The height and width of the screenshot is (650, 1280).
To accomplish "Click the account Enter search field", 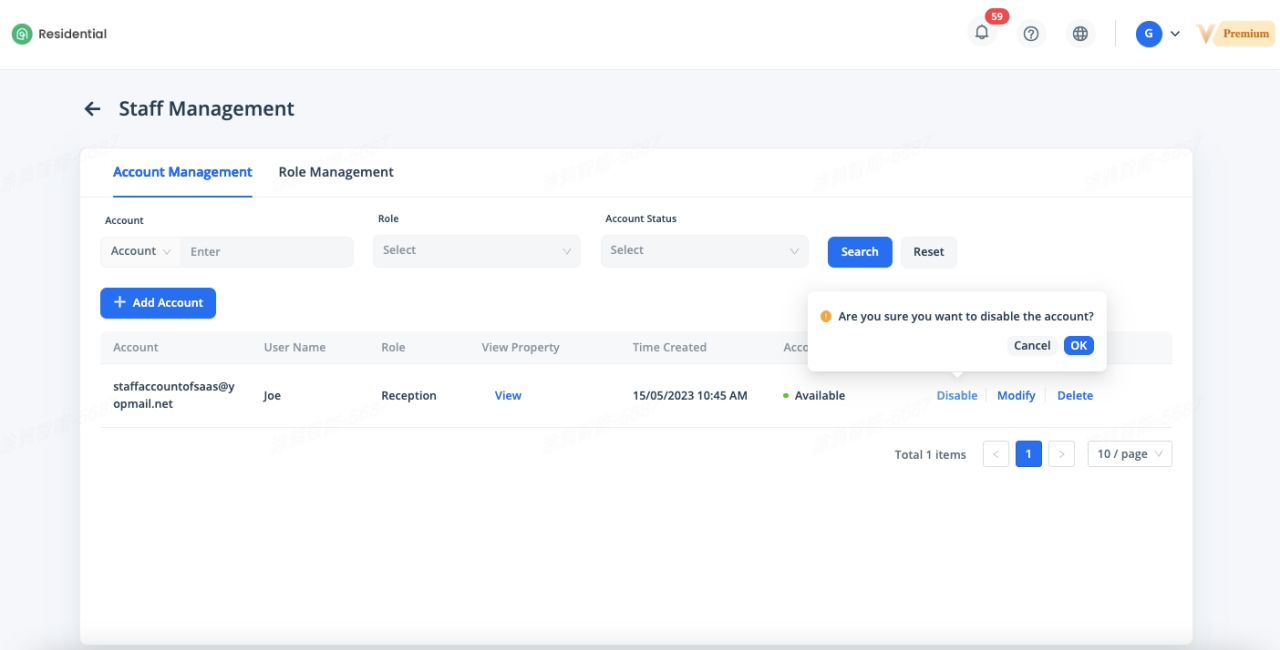I will click(266, 252).
